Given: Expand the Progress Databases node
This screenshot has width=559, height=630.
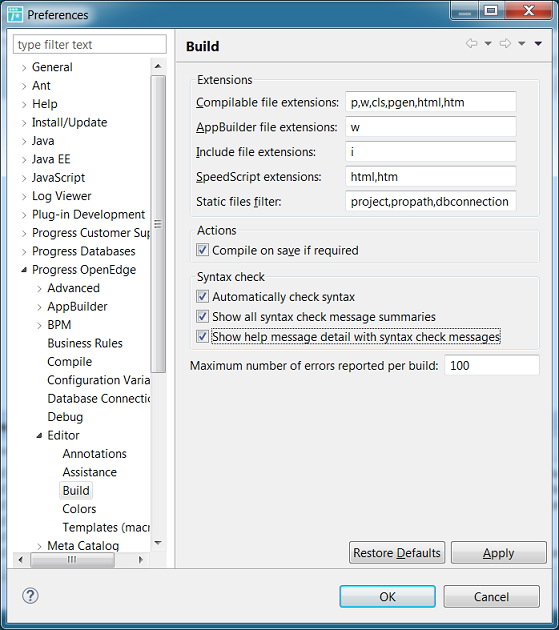Looking at the screenshot, I should pos(24,252).
